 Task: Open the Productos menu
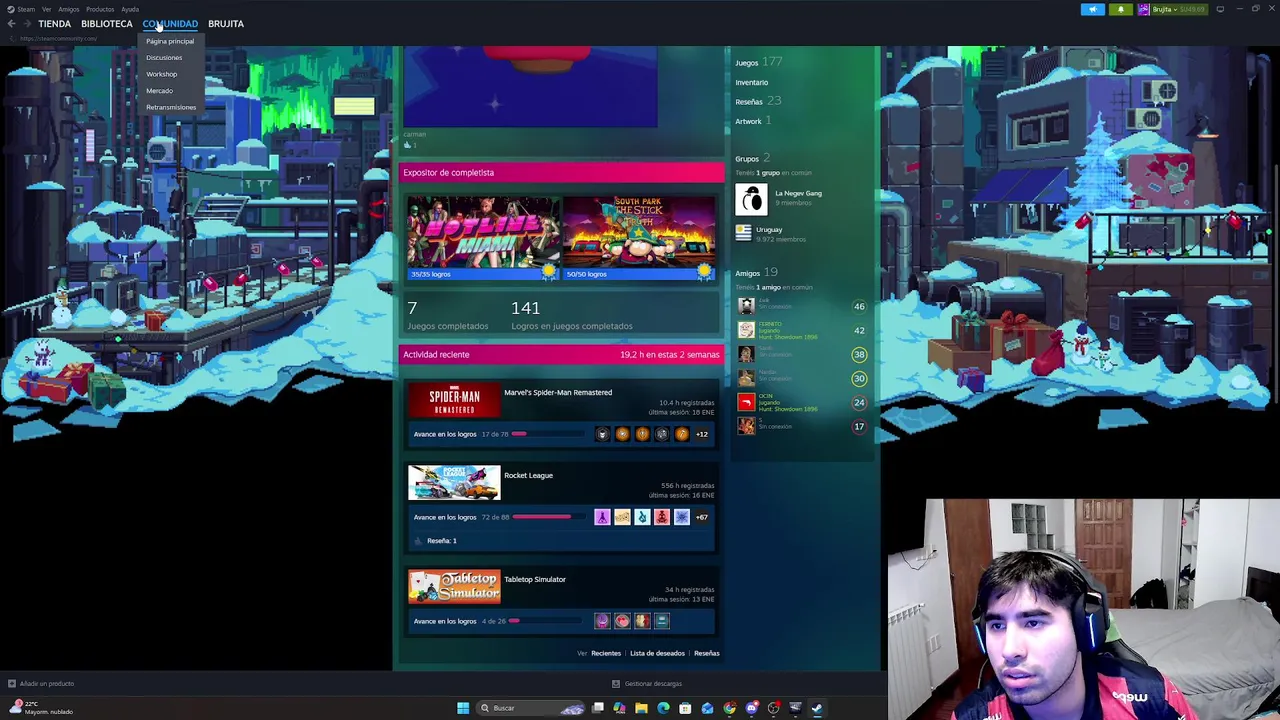(100, 9)
